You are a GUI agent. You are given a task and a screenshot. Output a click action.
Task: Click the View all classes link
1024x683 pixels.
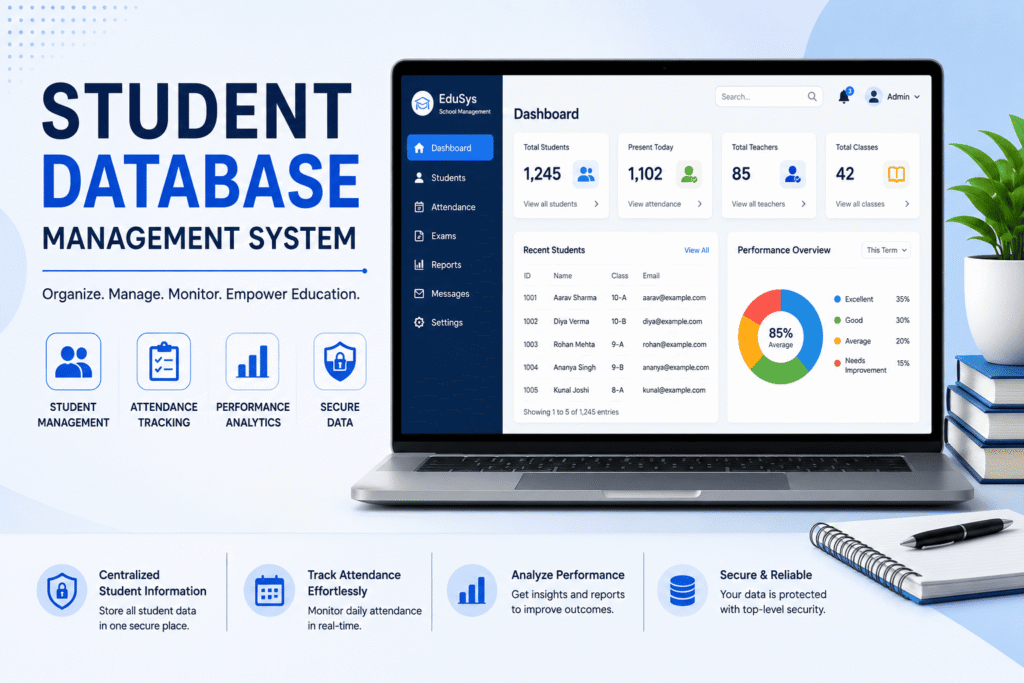click(860, 204)
